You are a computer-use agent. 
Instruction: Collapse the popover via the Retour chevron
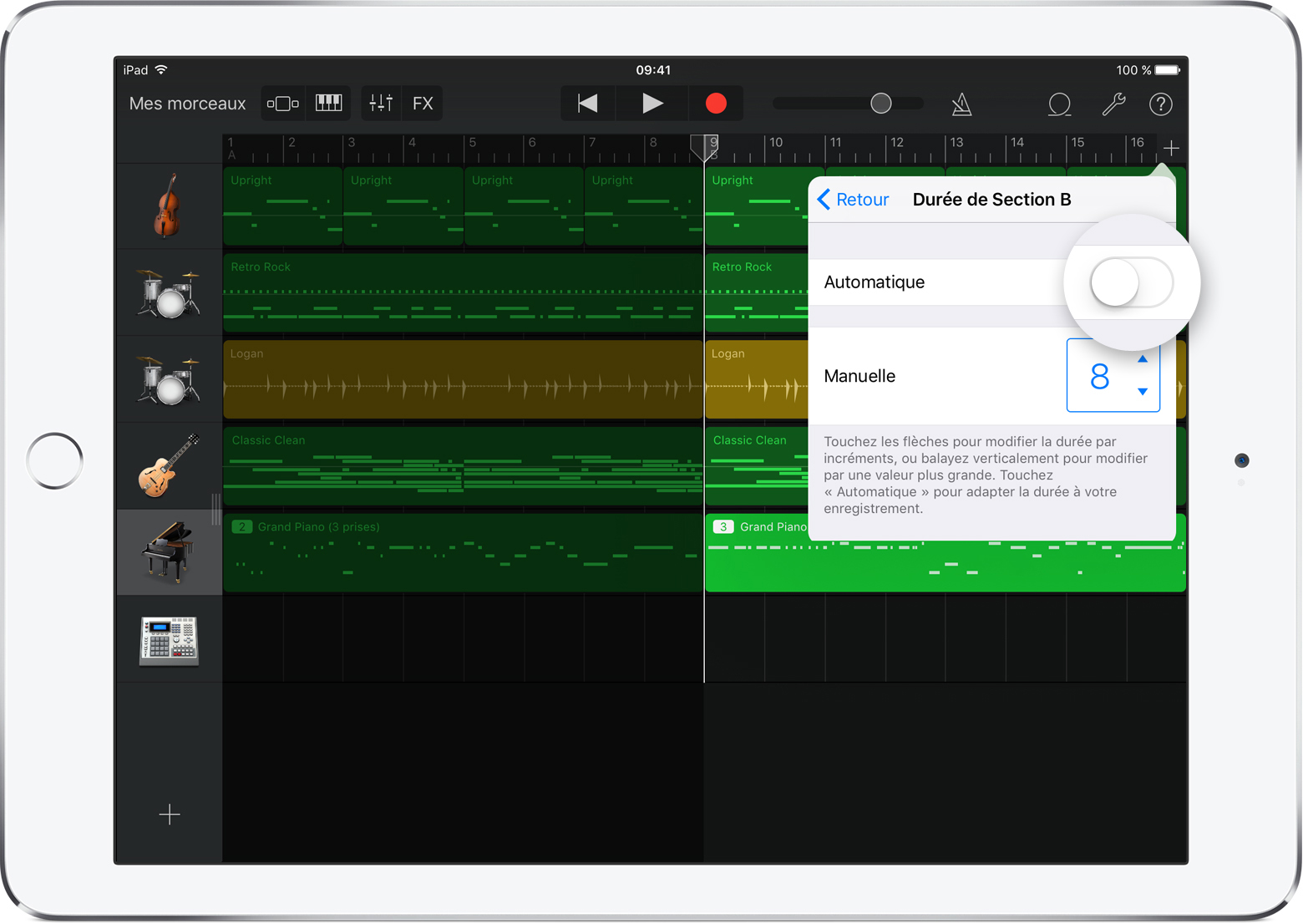click(824, 199)
